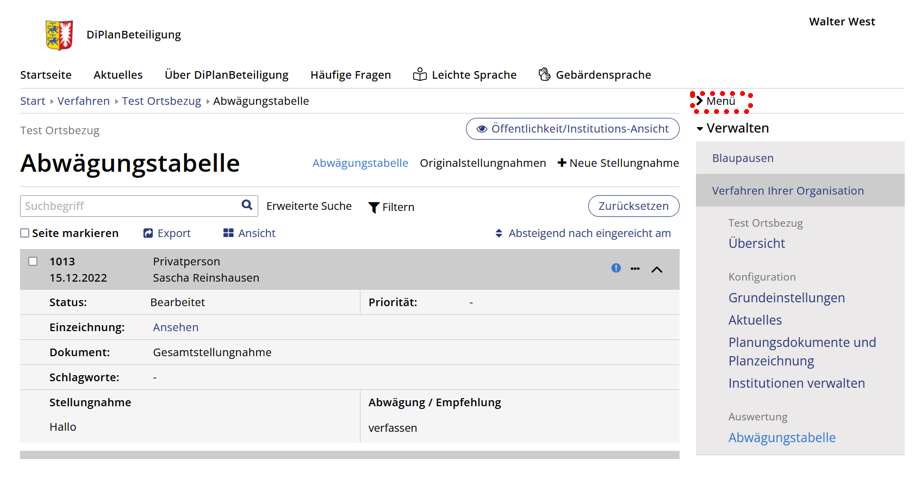Click the blue info icon on statement 1013
Viewport: 913px width, 482px height.
pos(616,268)
